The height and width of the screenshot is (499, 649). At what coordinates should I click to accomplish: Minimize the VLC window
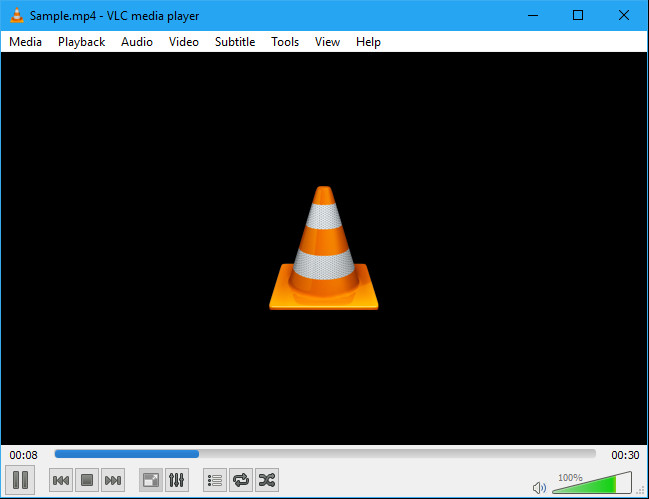[x=533, y=15]
